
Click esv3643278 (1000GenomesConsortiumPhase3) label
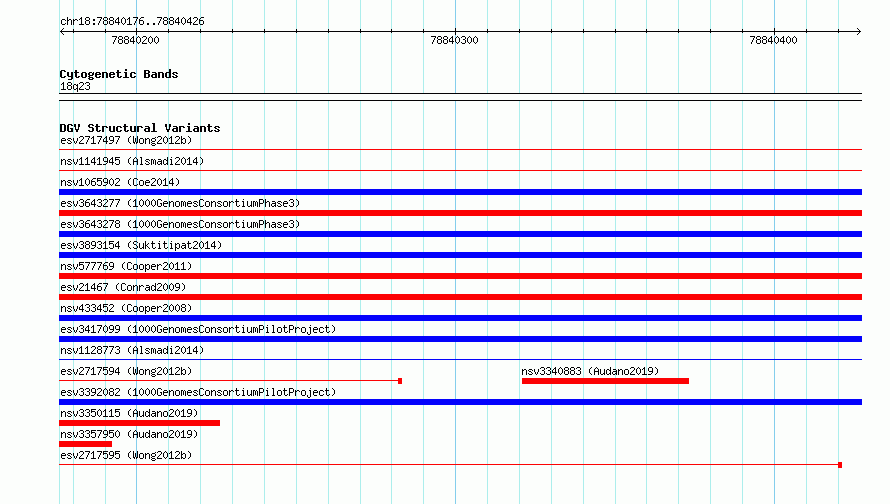180,224
